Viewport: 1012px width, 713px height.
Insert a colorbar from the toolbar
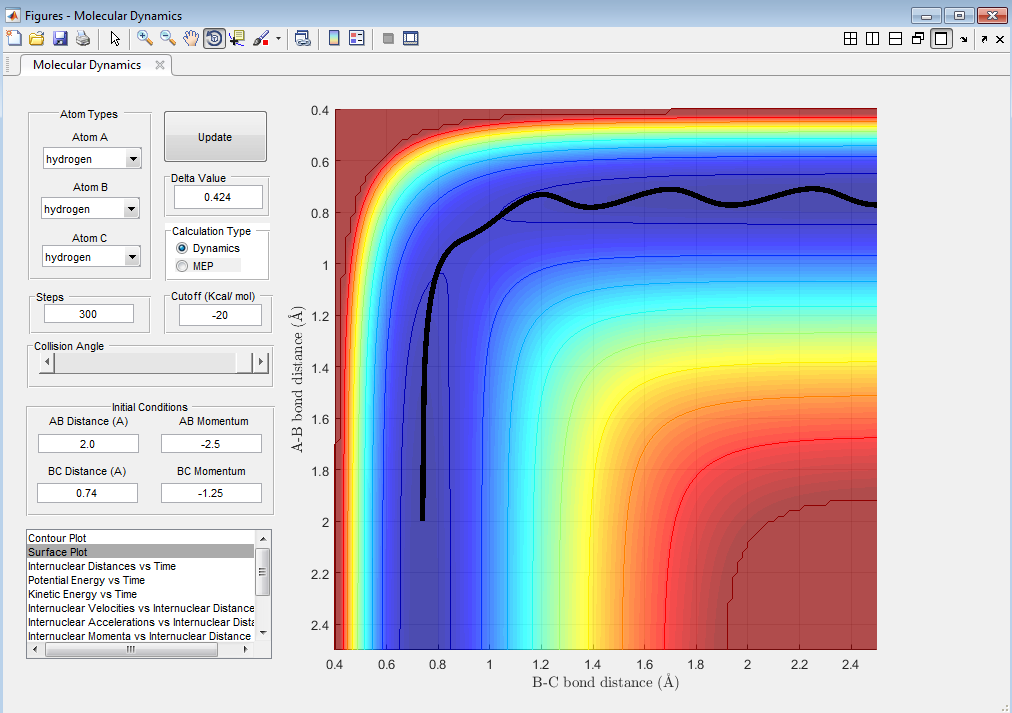click(x=334, y=38)
